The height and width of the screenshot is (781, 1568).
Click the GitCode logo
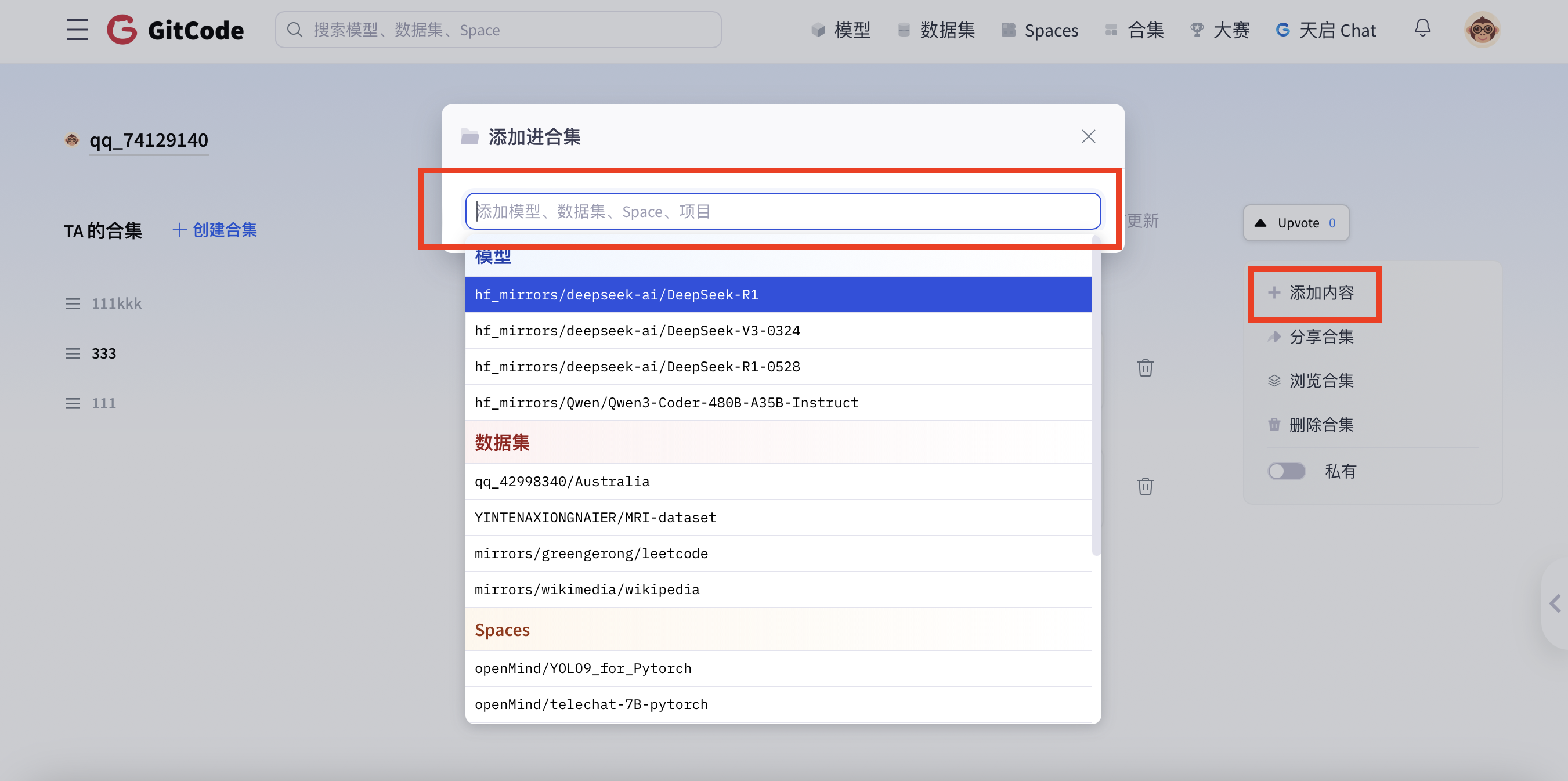[x=175, y=30]
